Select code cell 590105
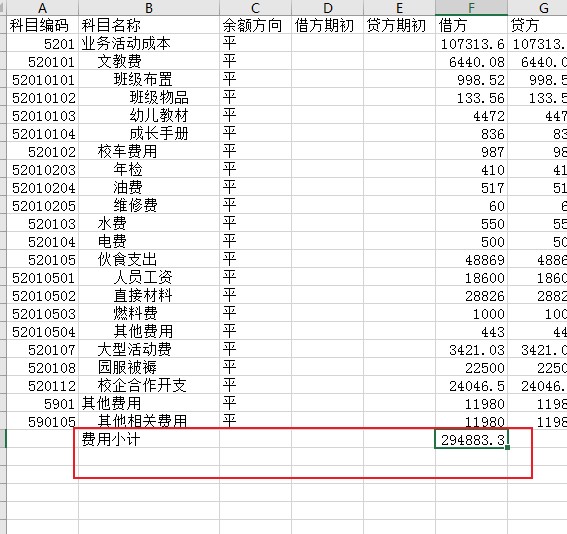This screenshot has width=567, height=534. pyautogui.click(x=42, y=420)
